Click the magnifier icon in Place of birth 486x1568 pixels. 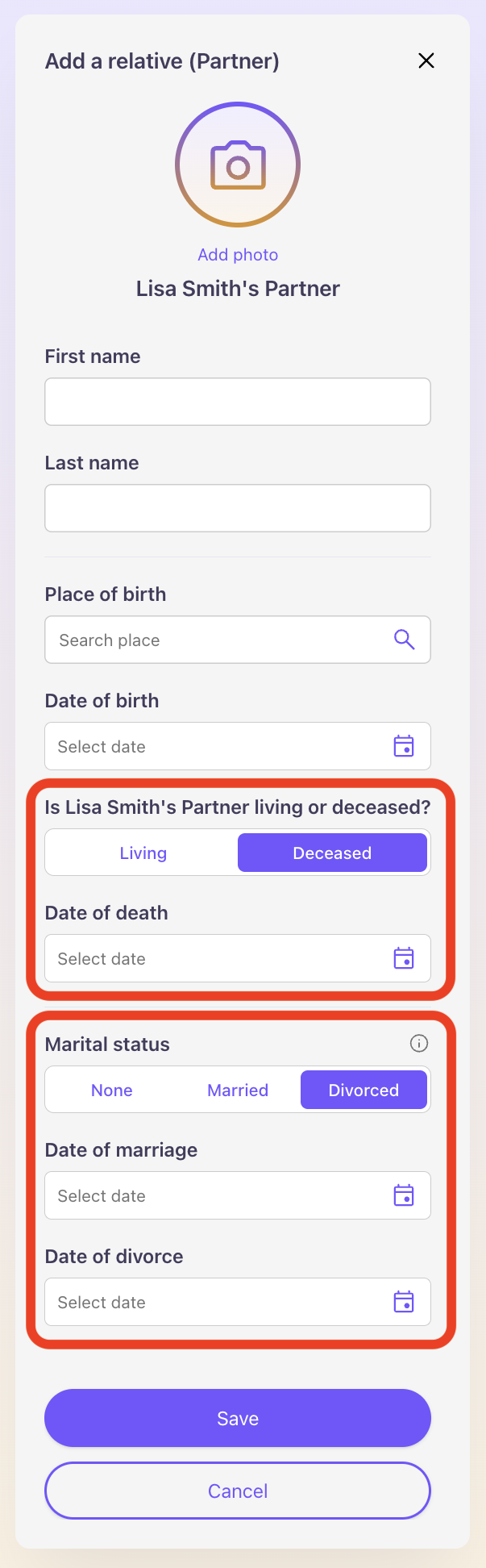[x=404, y=640]
